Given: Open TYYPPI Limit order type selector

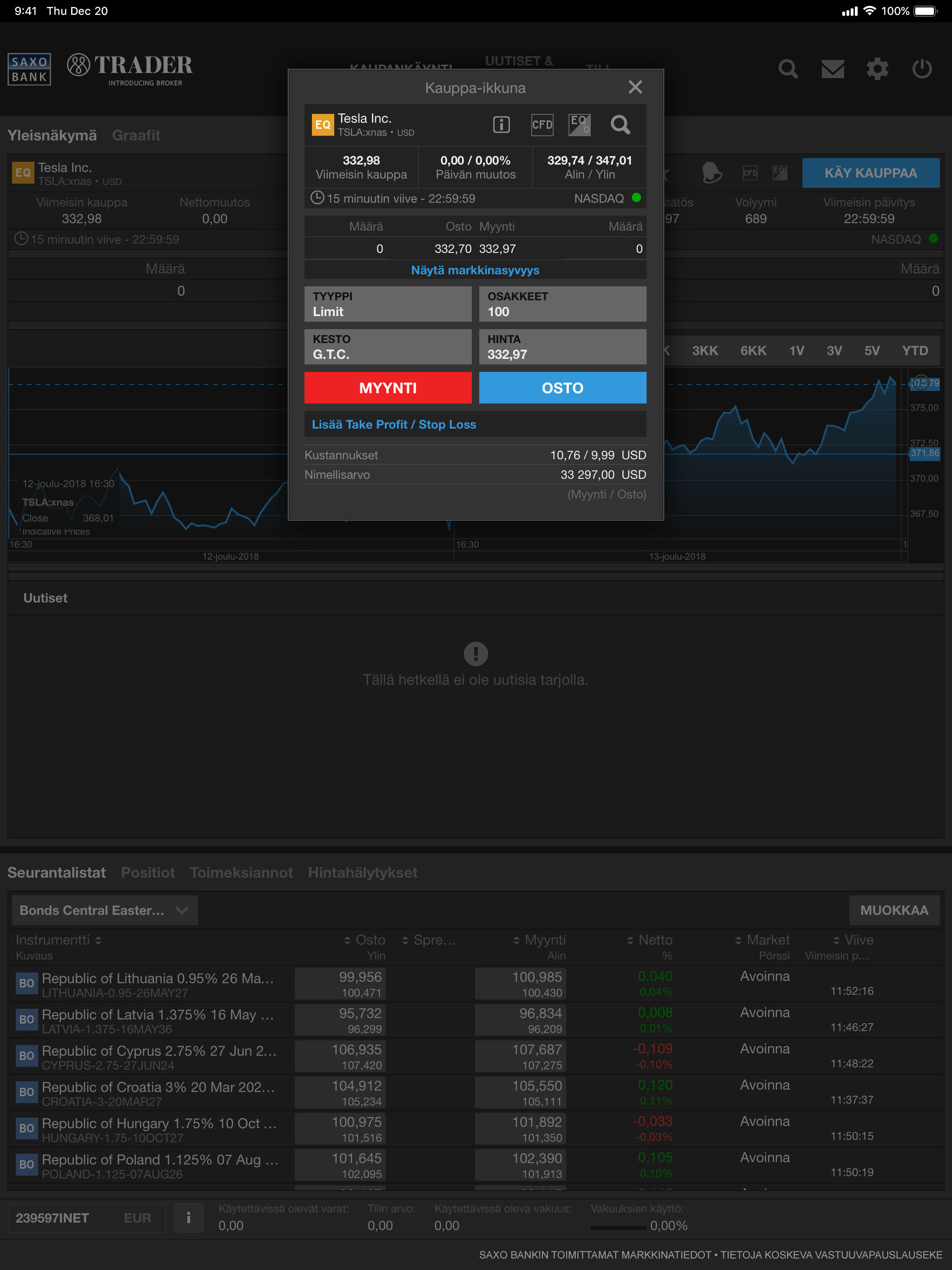Looking at the screenshot, I should pos(388,304).
